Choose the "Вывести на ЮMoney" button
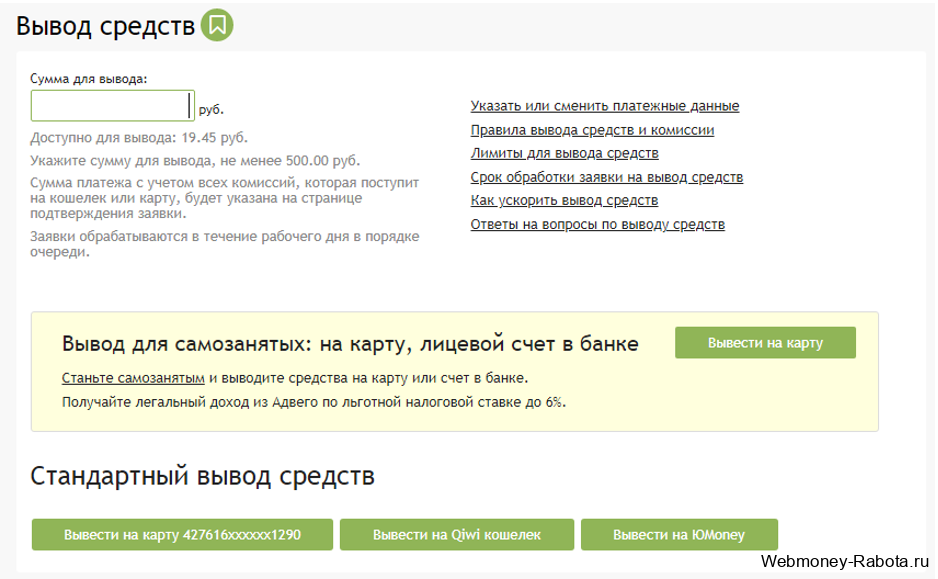 [x=678, y=535]
